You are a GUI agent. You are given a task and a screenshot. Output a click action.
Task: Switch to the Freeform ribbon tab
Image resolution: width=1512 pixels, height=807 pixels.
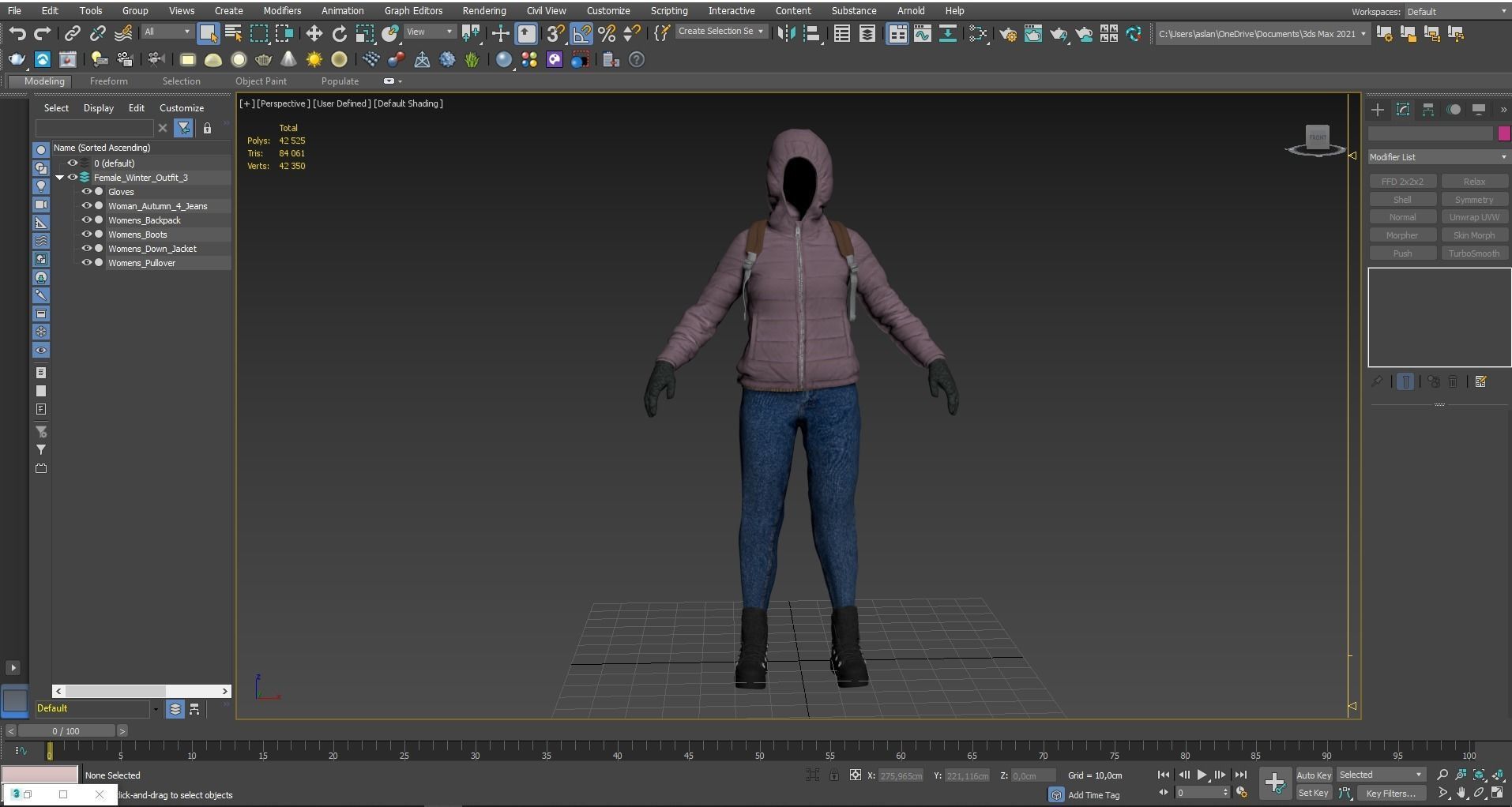(109, 81)
